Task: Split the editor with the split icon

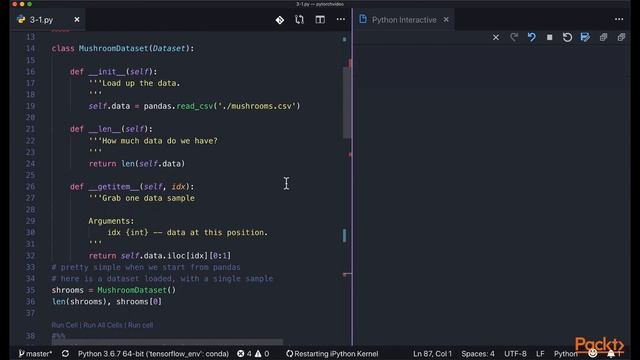Action: [x=320, y=20]
